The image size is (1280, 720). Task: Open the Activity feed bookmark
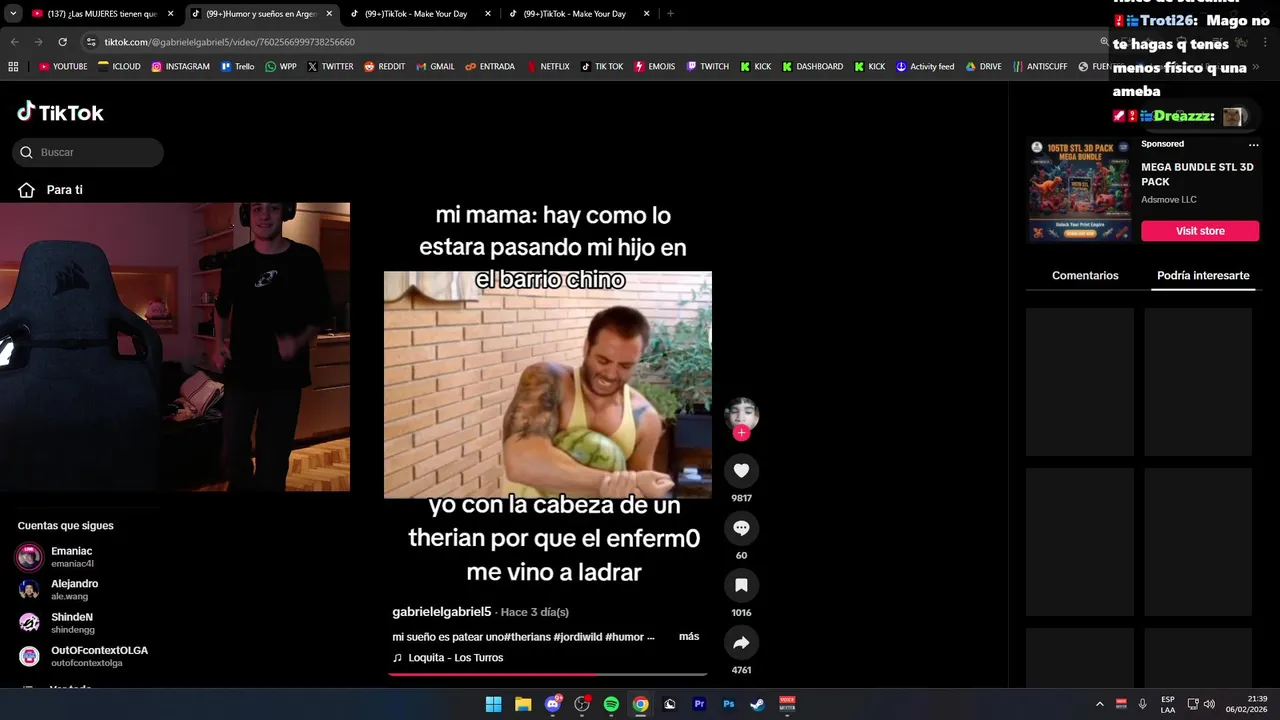(925, 67)
